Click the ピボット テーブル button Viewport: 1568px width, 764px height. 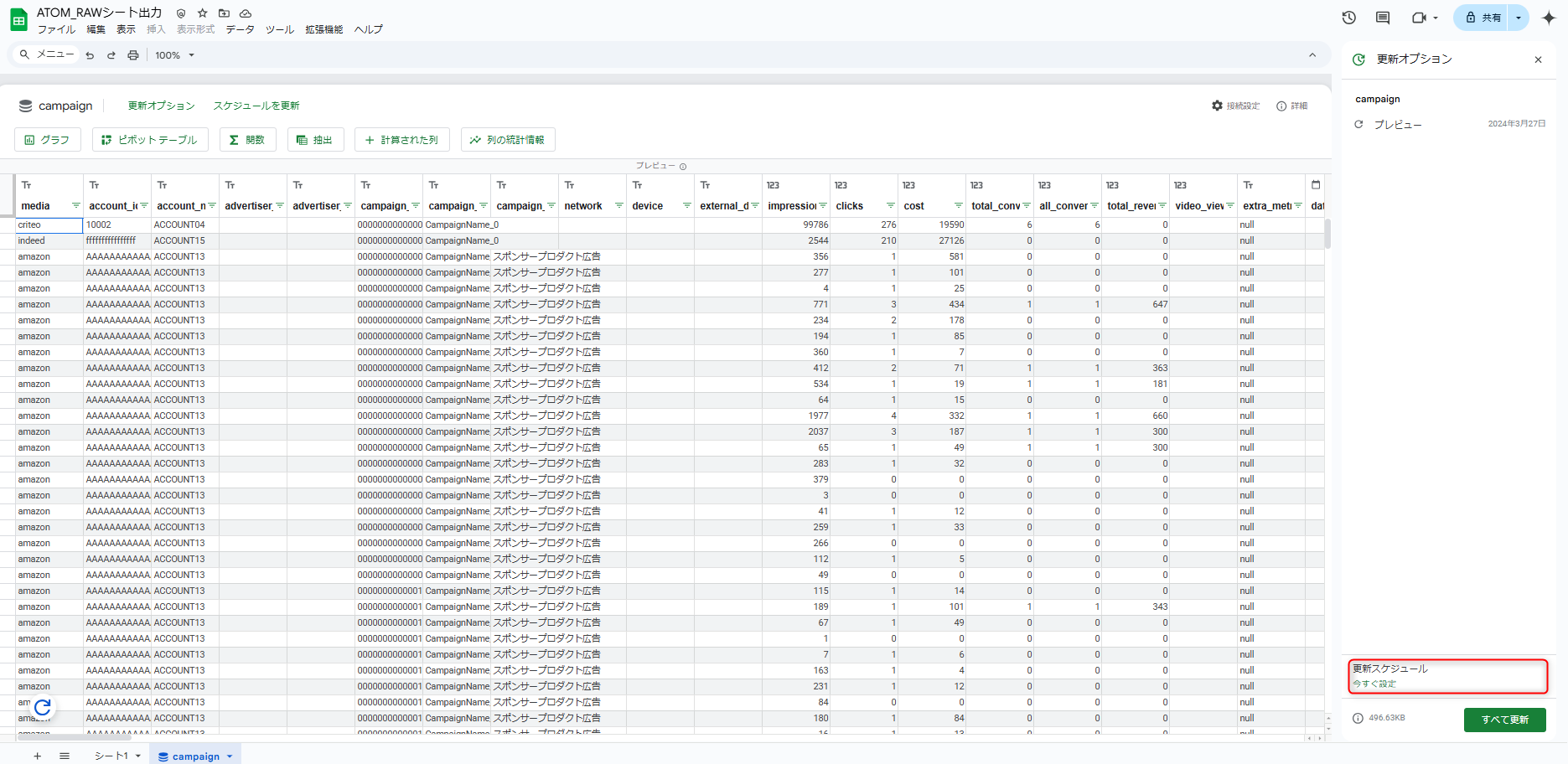(x=149, y=140)
